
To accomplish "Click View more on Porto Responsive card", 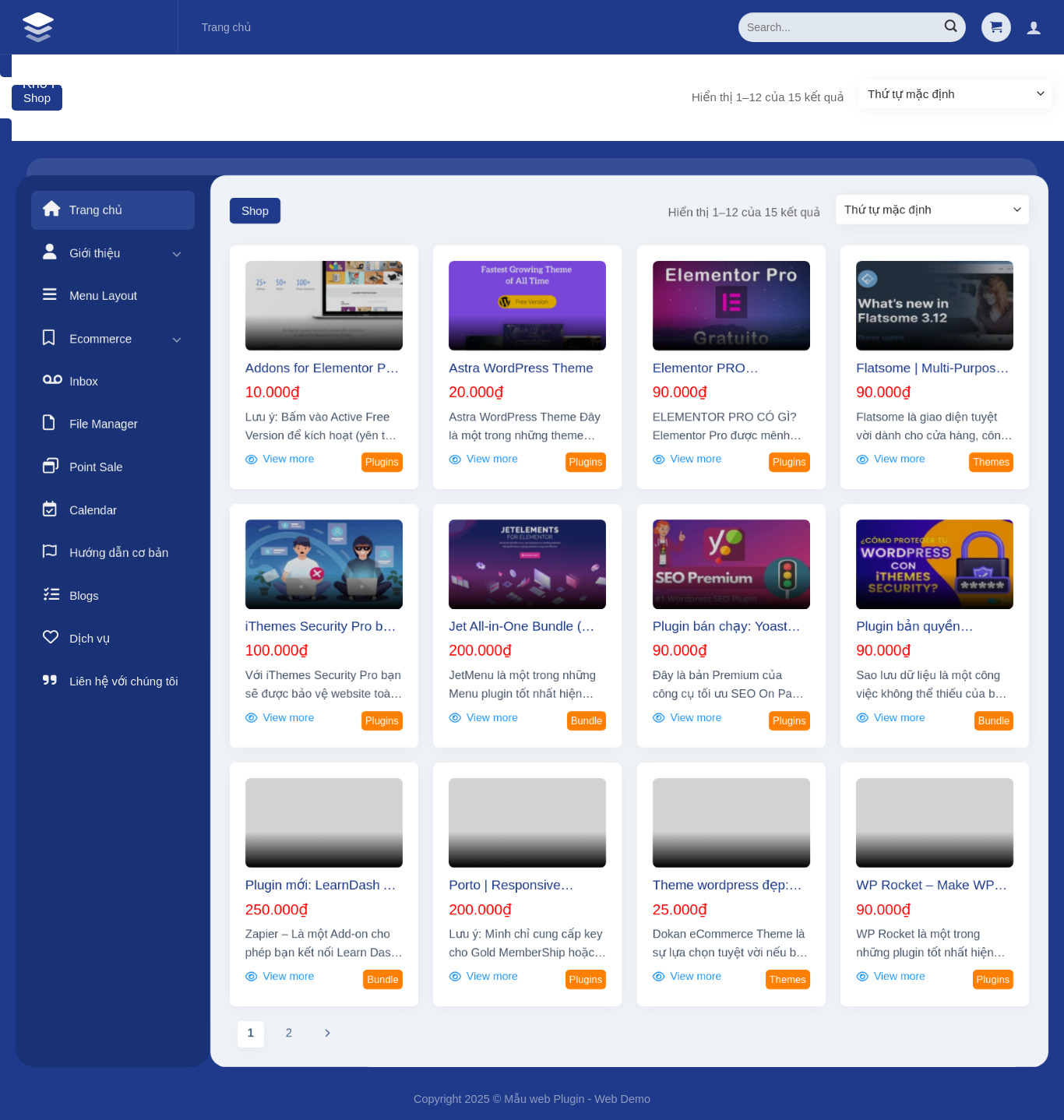I will [492, 977].
